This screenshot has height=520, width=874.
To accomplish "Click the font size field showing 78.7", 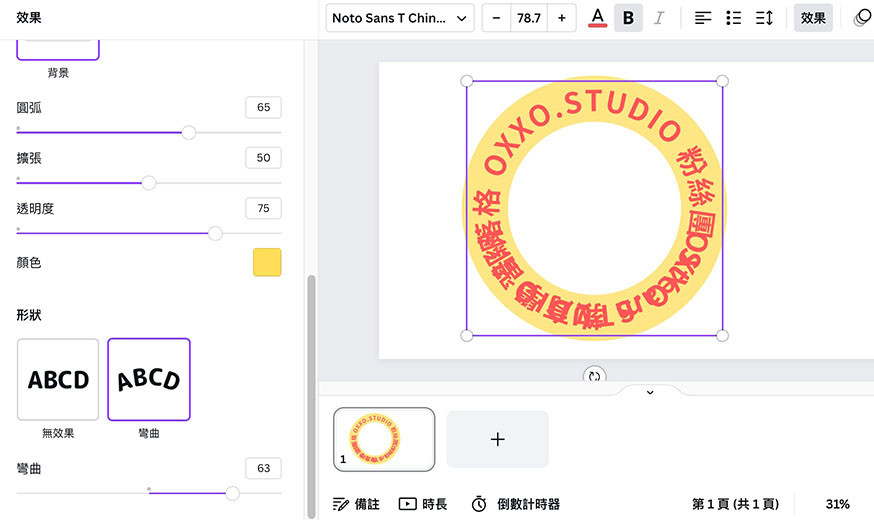I will pos(528,18).
